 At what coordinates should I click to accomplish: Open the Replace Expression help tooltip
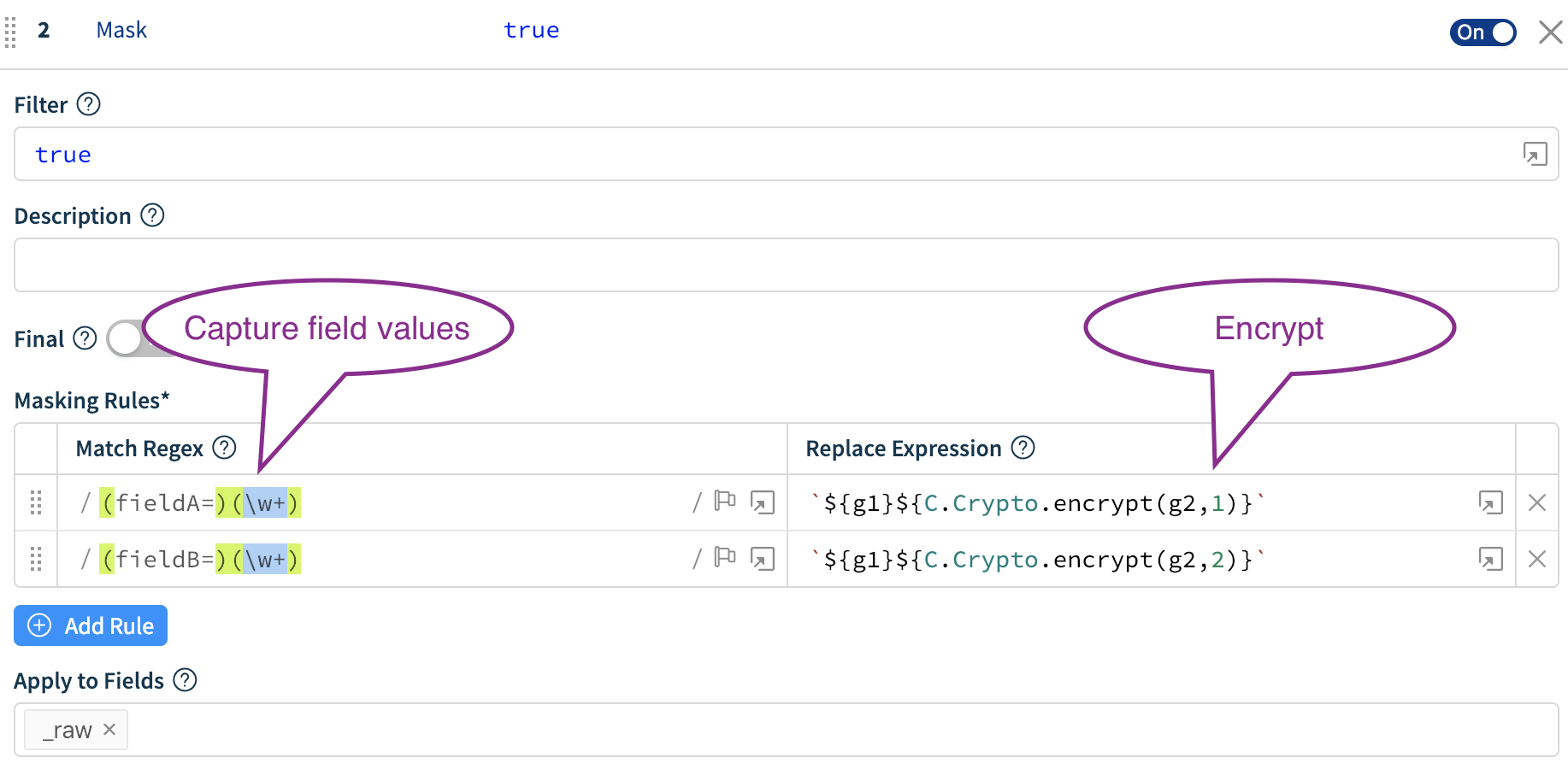click(1022, 448)
